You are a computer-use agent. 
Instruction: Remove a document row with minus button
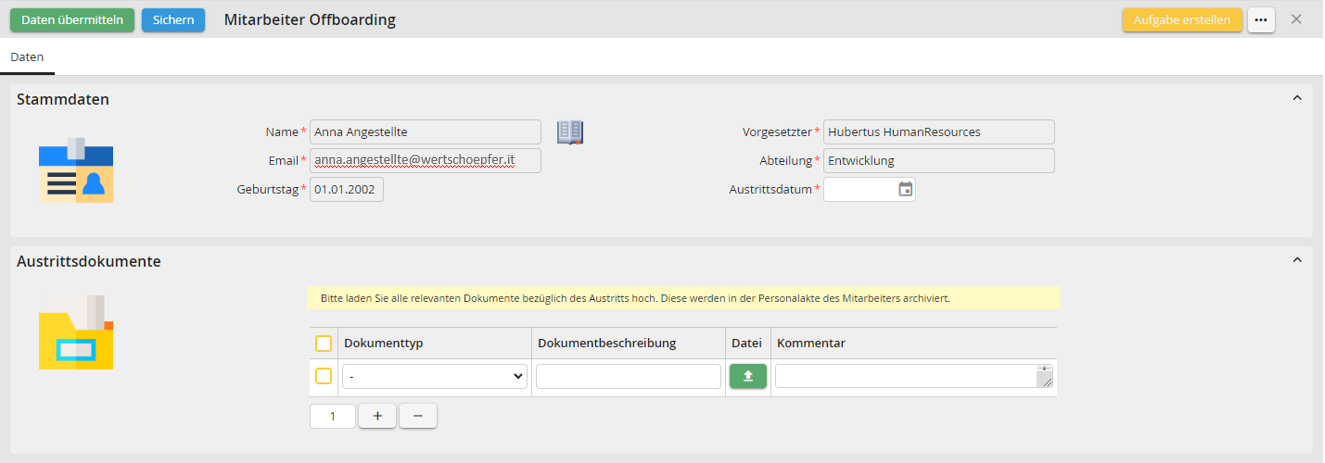pos(418,416)
